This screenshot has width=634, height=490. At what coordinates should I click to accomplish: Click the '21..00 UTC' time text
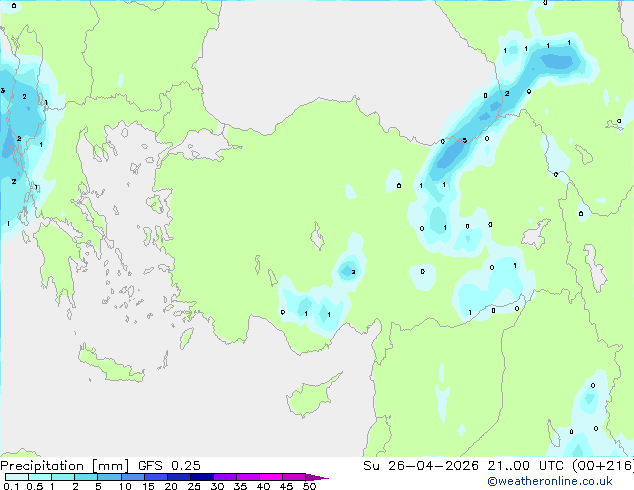pos(526,466)
